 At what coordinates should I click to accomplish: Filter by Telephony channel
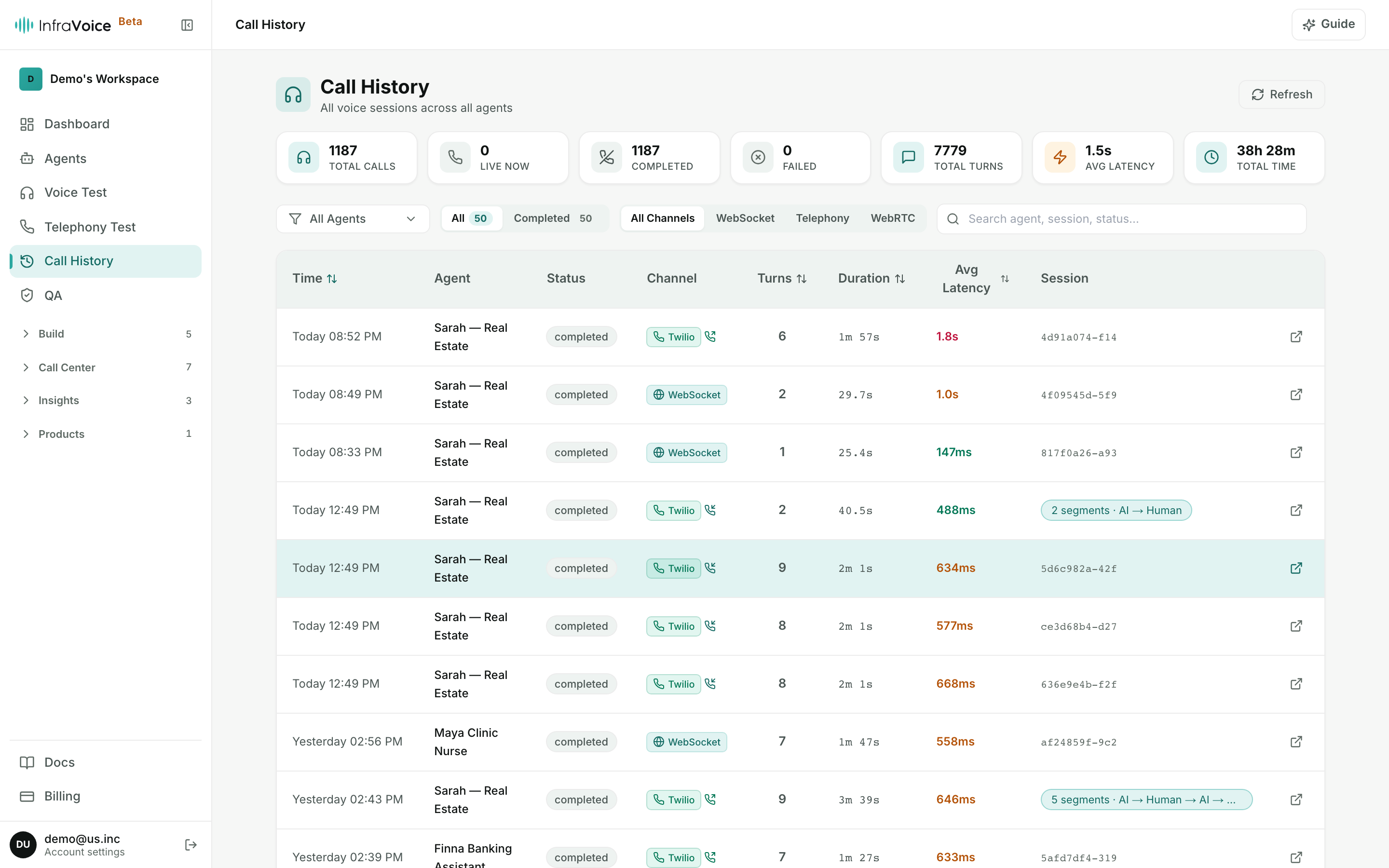(822, 218)
